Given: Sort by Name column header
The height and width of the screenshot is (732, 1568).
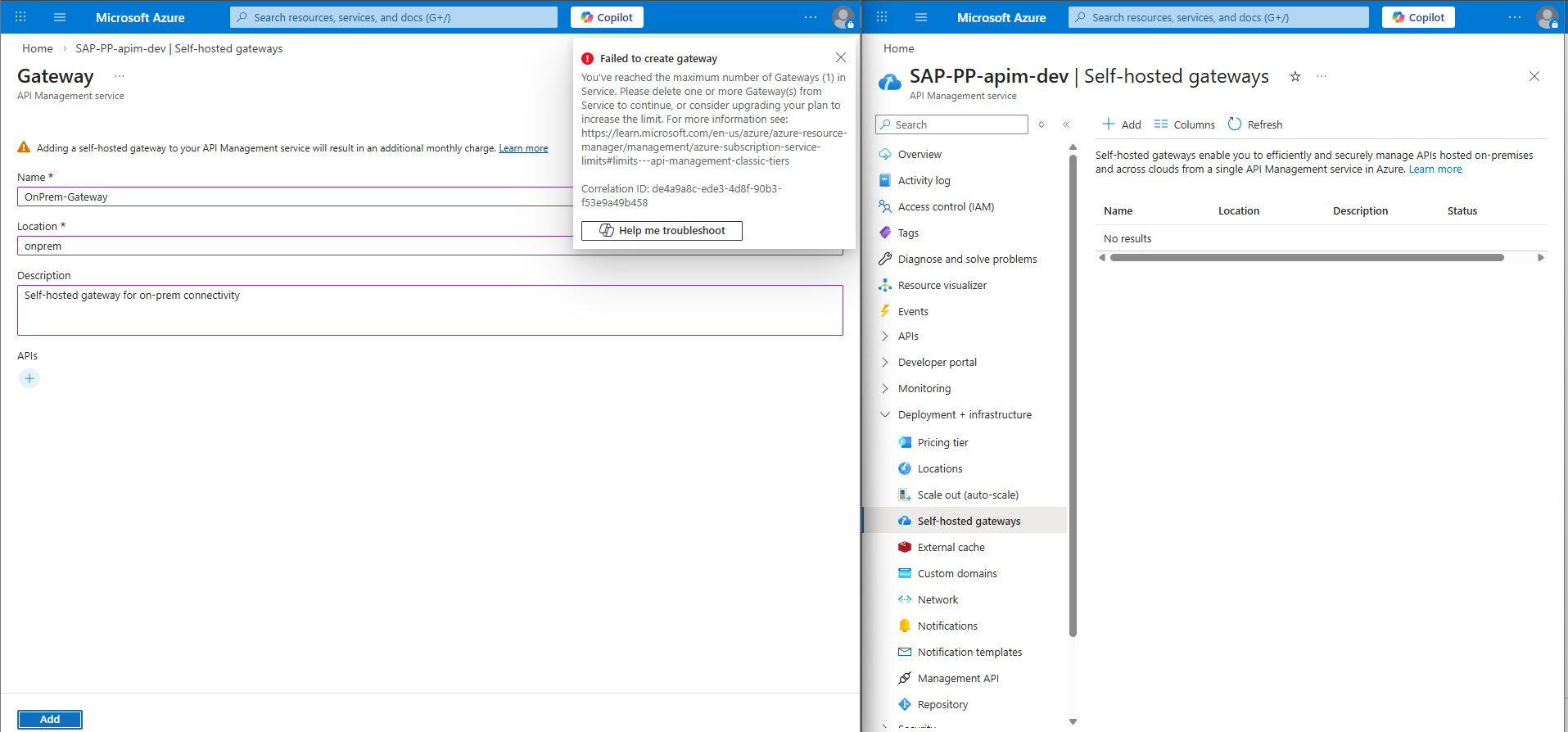Looking at the screenshot, I should (x=1118, y=211).
